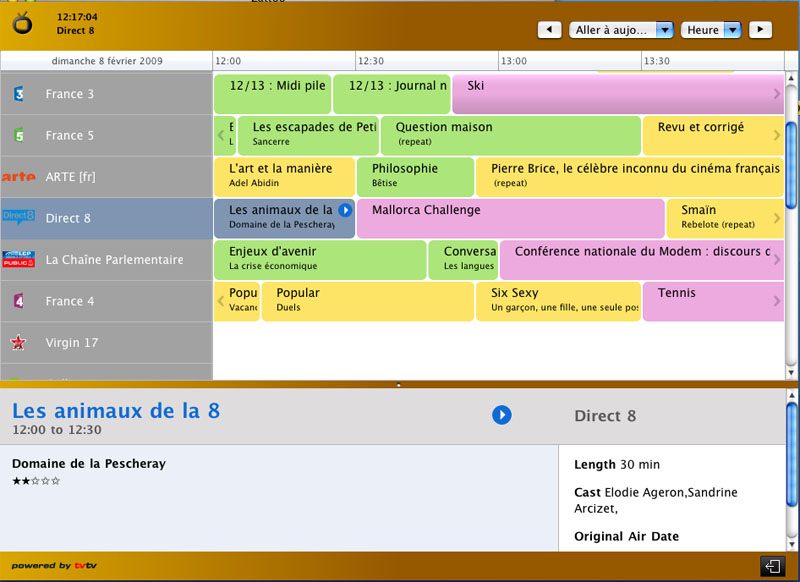Open the "Enjeux d'avenir" program

[x=320, y=260]
